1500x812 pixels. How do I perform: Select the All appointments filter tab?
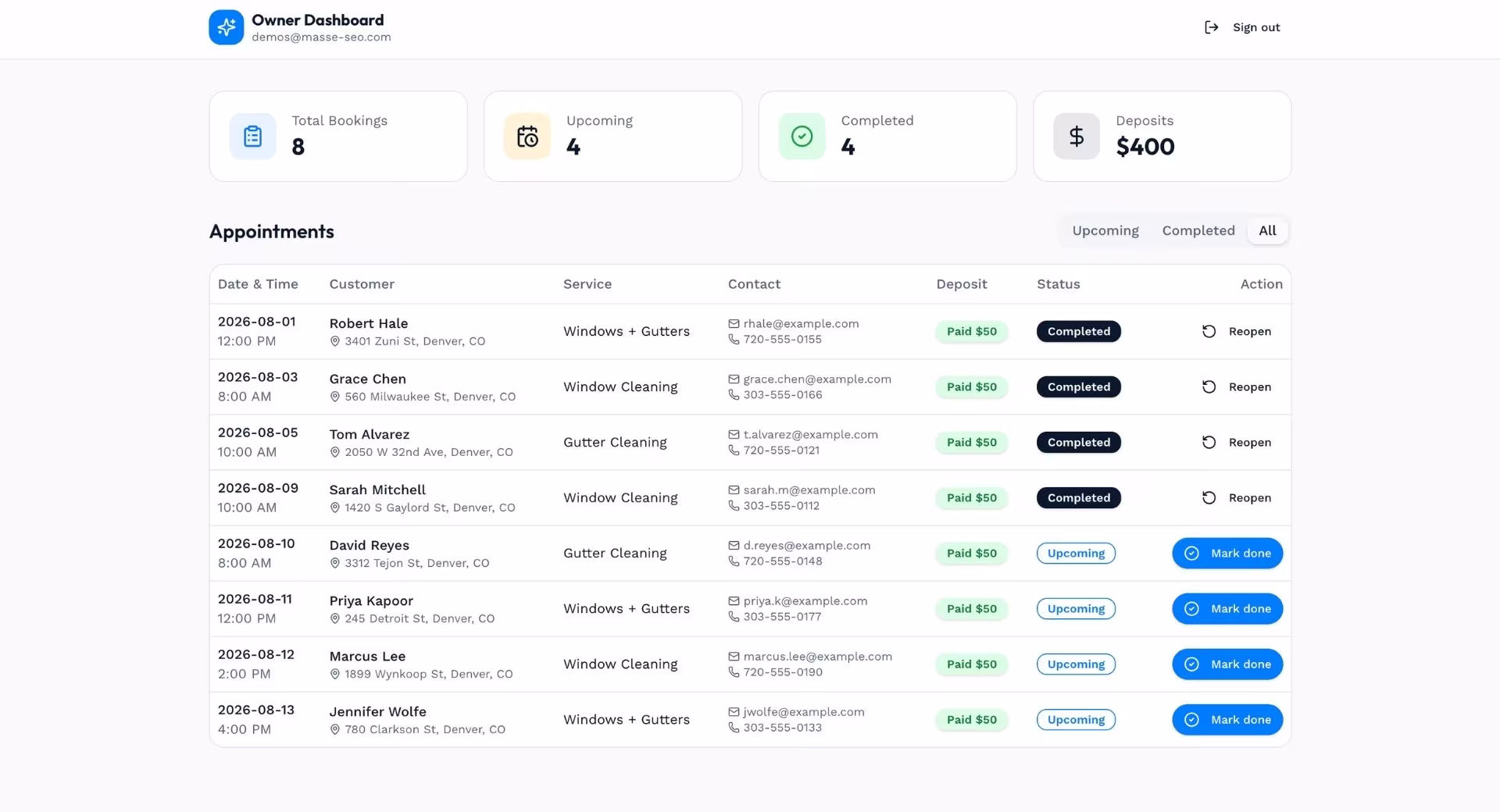click(x=1267, y=230)
